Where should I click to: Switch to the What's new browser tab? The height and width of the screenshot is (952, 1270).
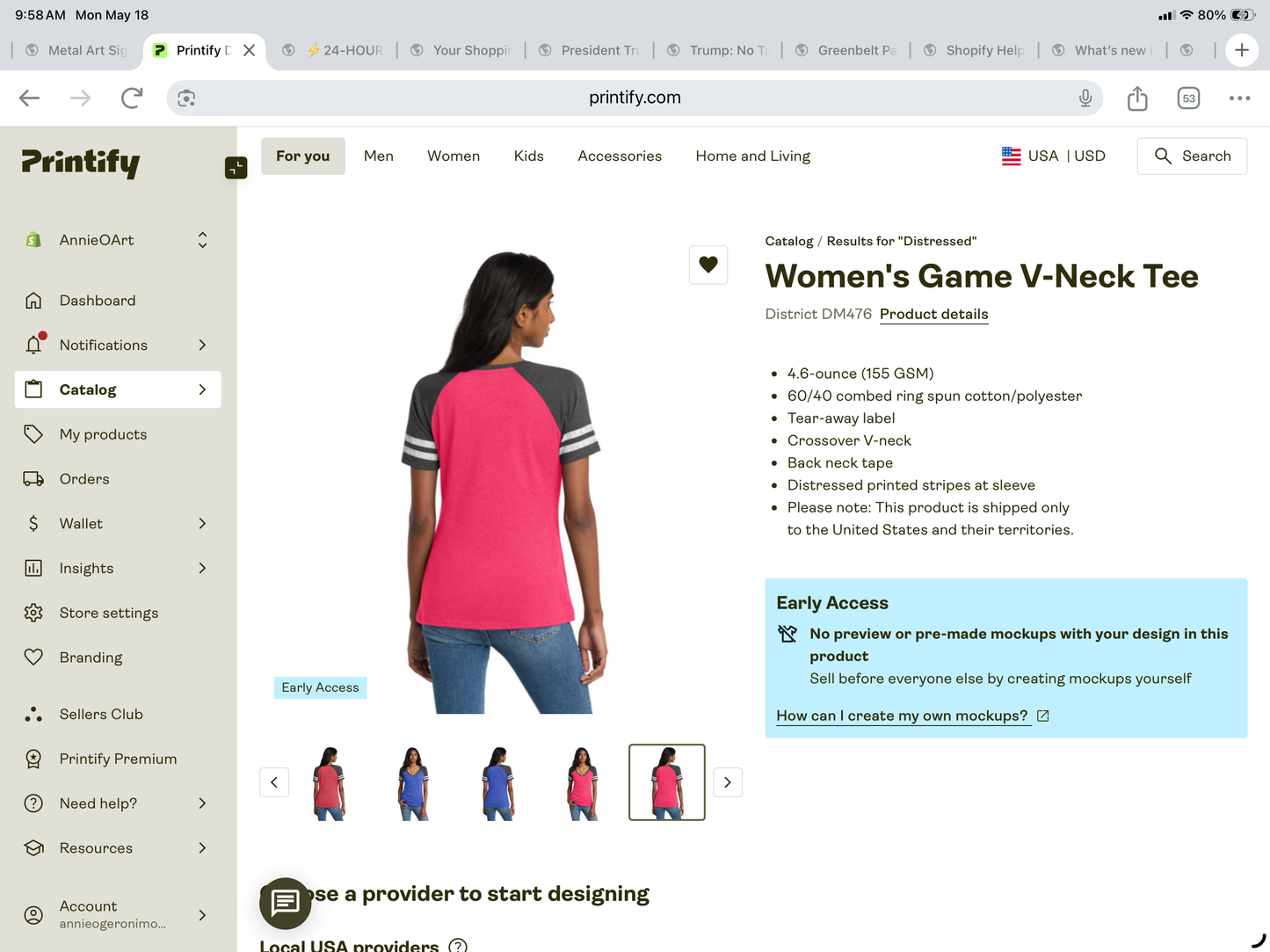coord(1103,50)
